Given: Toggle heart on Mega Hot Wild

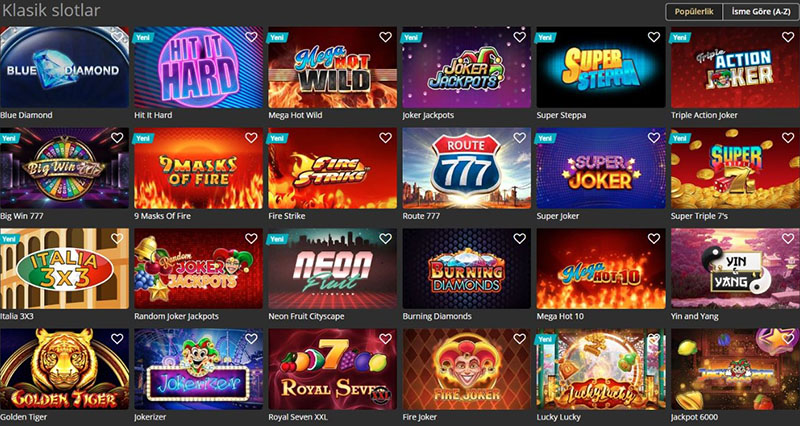Looking at the screenshot, I should (385, 37).
